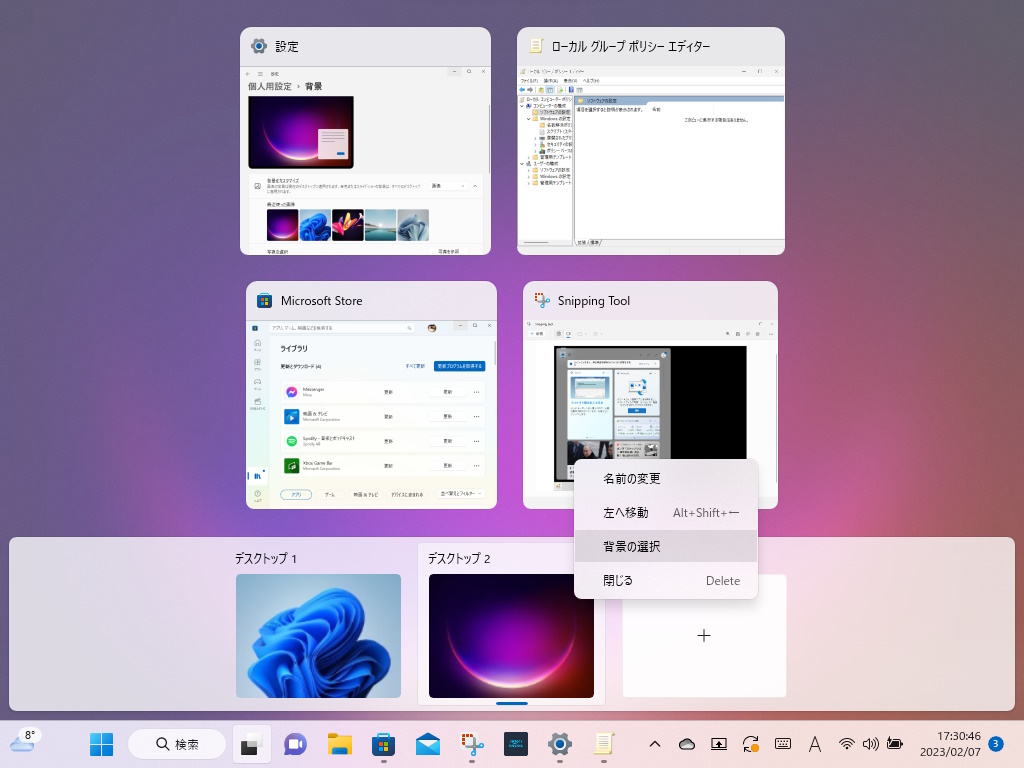The image size is (1024, 768).
Task: Switch to the デスクトップ 1 thumbnail
Action: coord(318,636)
